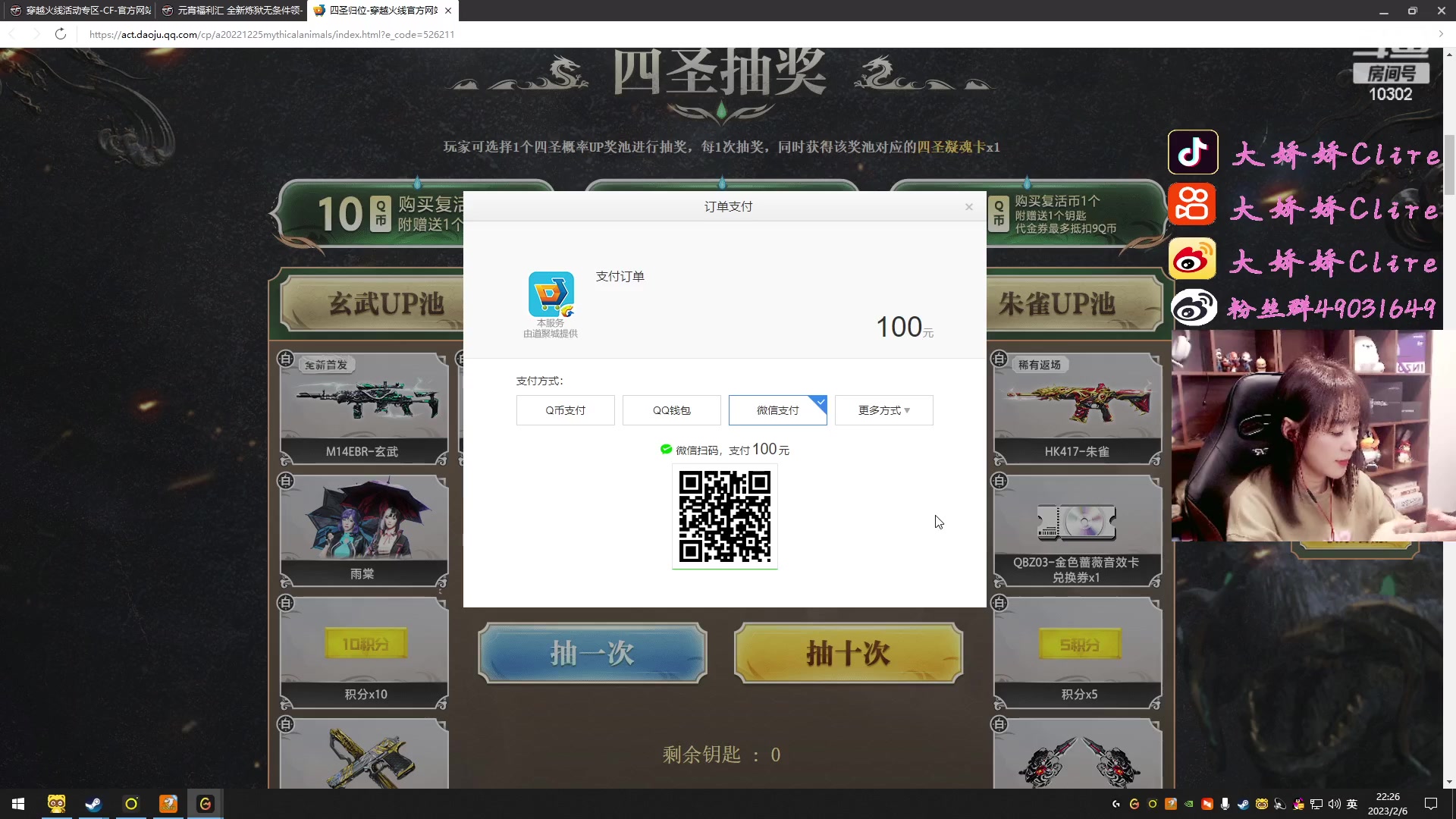Viewport: 1456px width, 819px height.
Task: Switch to 穿越火线活动专区-CF browser tab
Action: coord(80,11)
